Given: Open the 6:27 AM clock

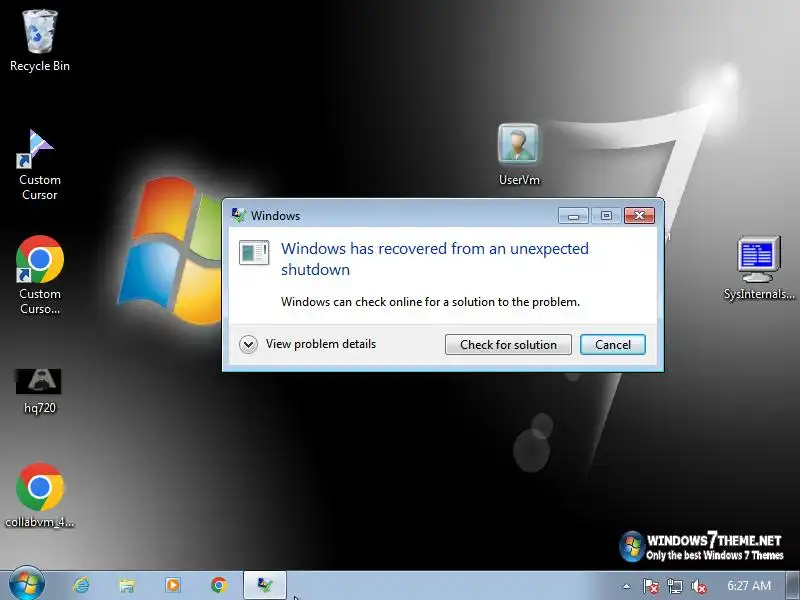Looking at the screenshot, I should pos(748,586).
